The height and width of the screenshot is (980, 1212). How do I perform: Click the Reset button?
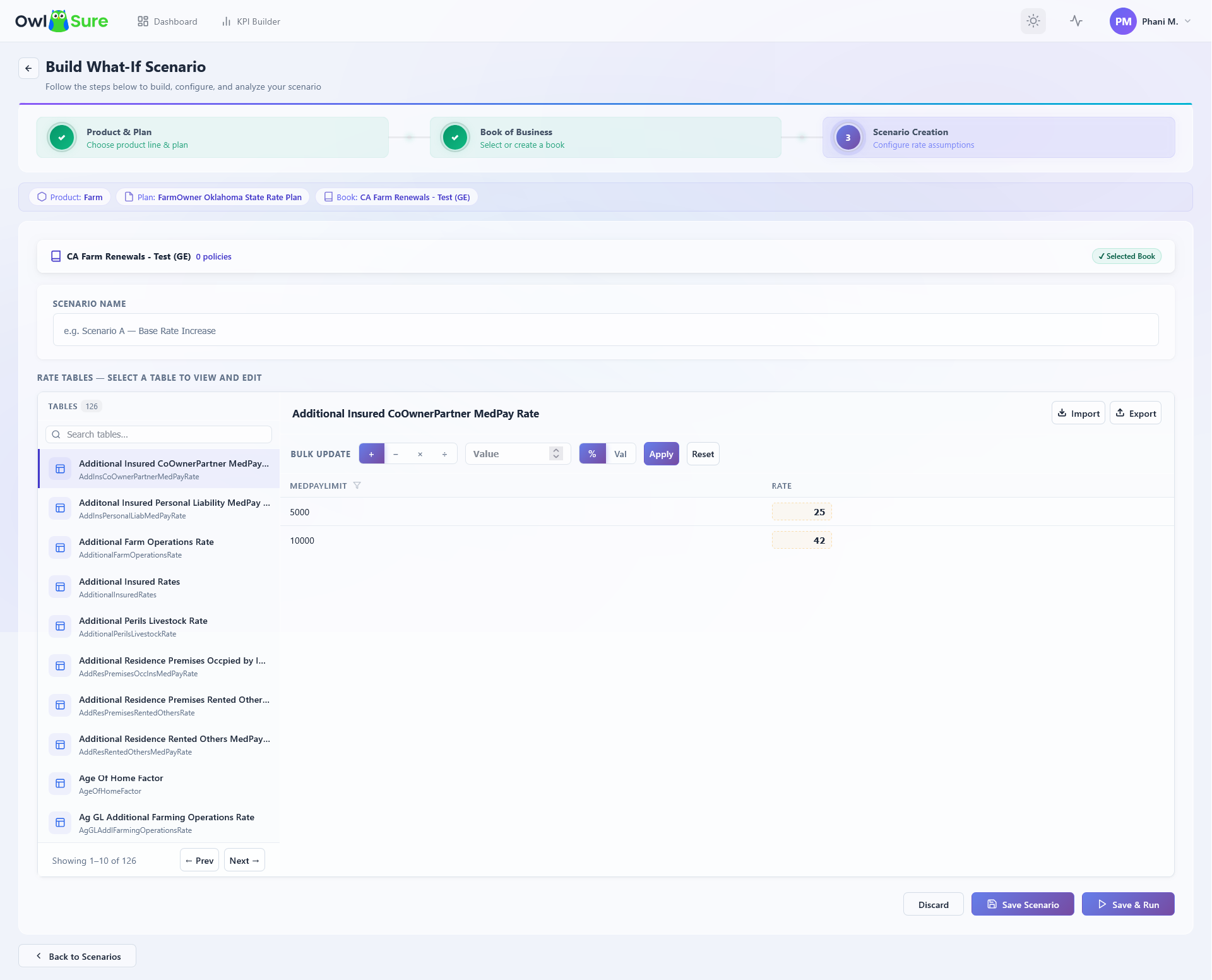point(703,454)
